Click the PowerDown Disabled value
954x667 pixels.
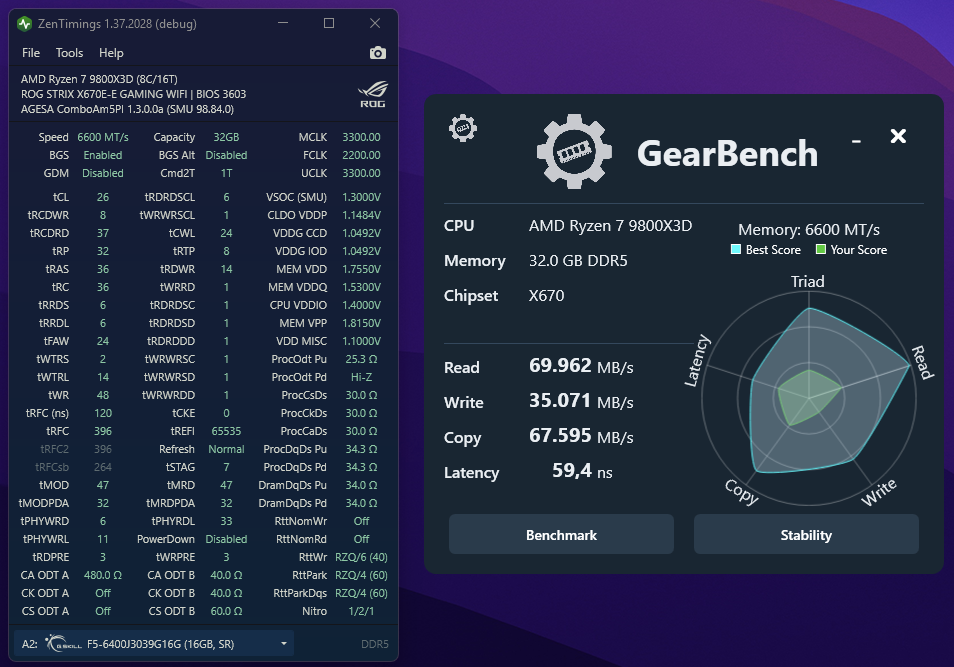tap(226, 539)
